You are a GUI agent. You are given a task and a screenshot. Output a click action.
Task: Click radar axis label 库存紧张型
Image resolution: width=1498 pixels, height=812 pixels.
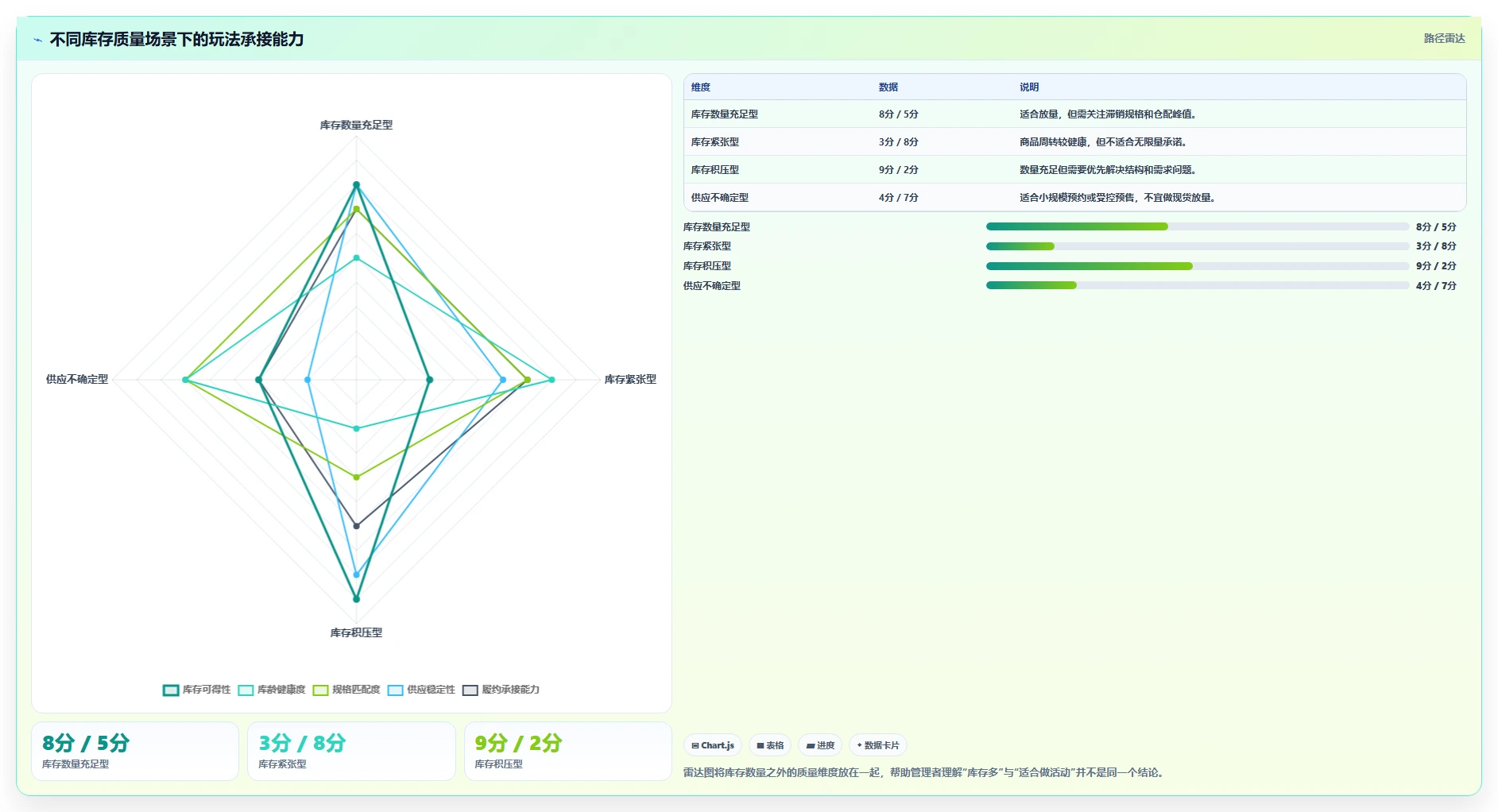[630, 380]
